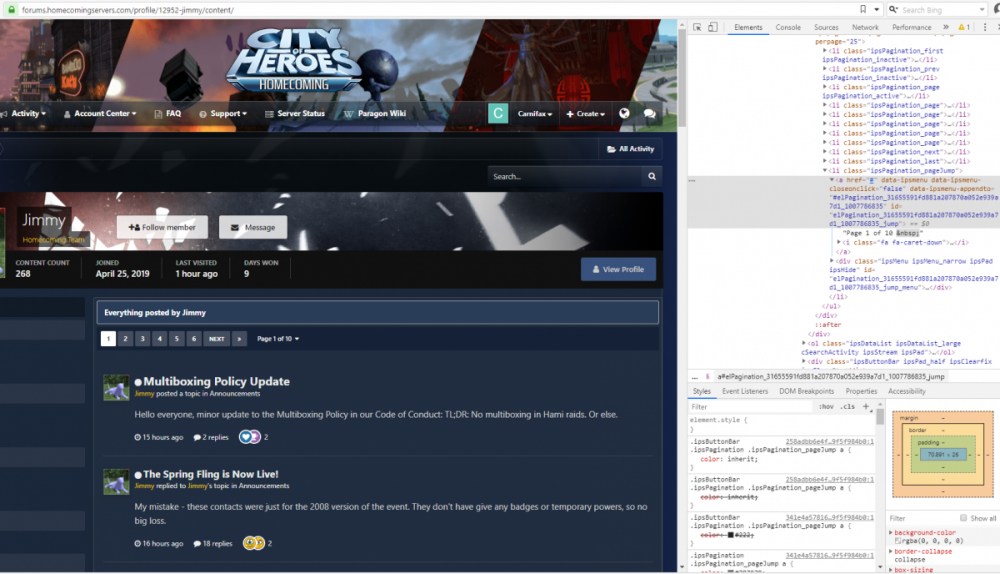The height and width of the screenshot is (574, 1000).
Task: Switch to the Sources tab
Action: [x=826, y=27]
